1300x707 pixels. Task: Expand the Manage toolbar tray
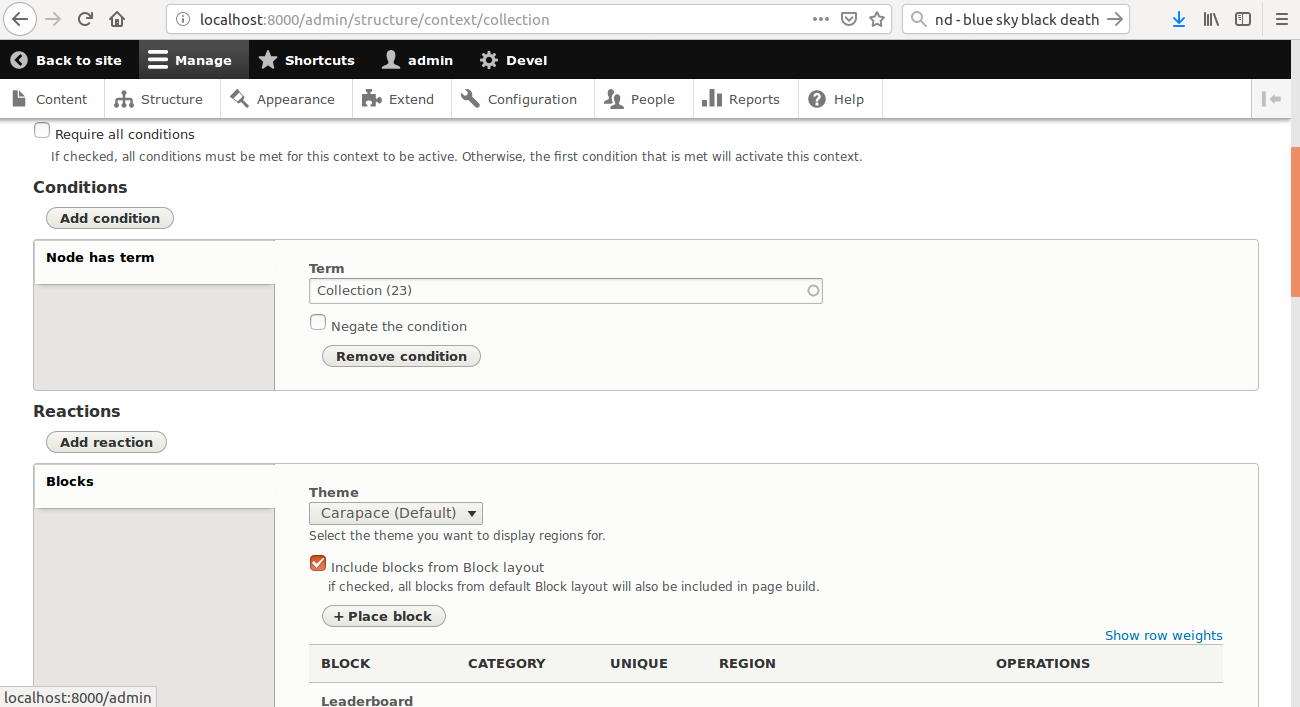point(190,60)
